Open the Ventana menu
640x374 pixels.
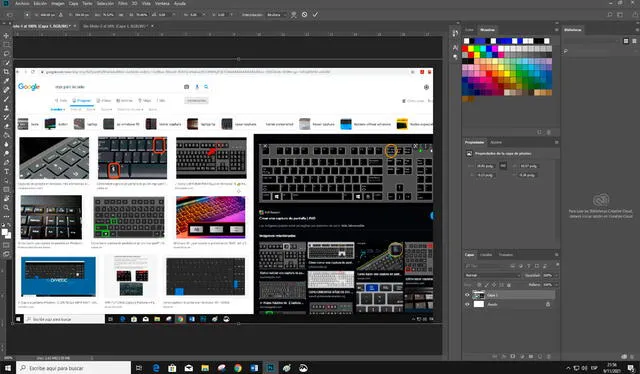pos(162,3)
